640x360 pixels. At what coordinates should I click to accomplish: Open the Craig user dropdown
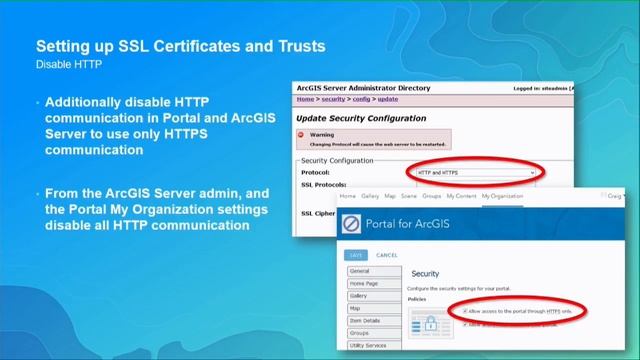pos(616,196)
